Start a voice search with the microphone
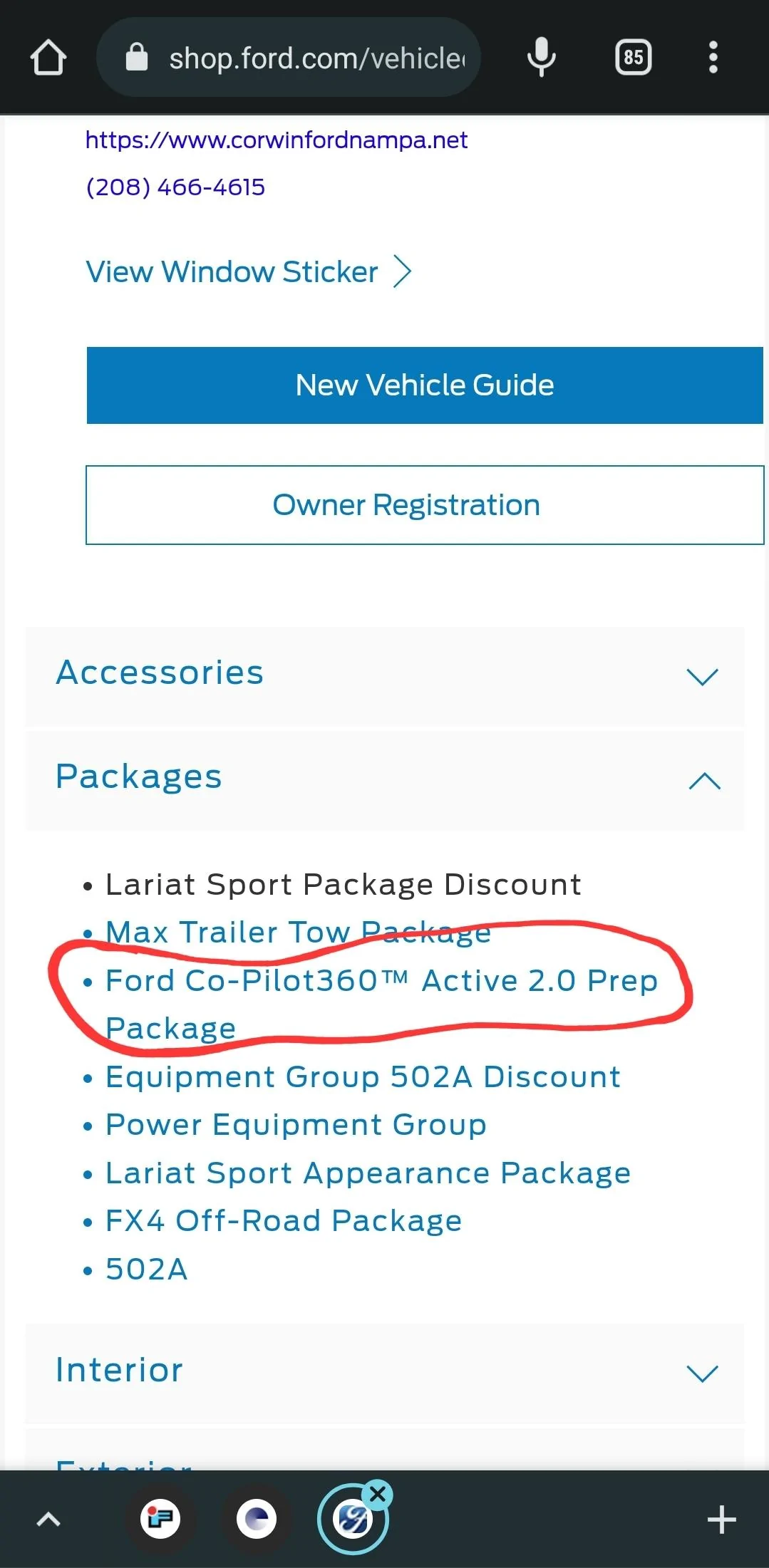Viewport: 769px width, 1568px height. click(x=541, y=56)
